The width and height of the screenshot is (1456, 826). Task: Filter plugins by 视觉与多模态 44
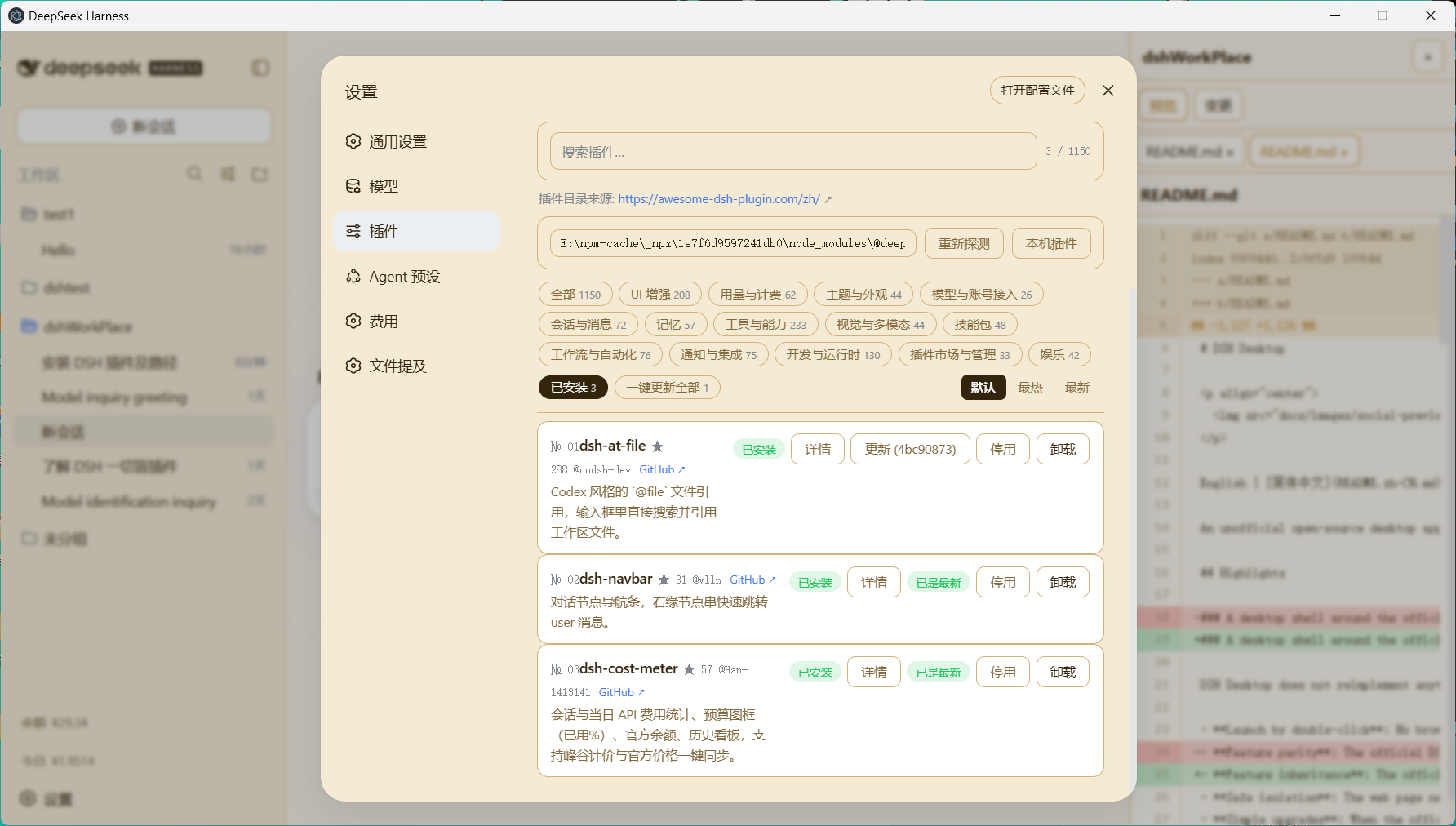(x=881, y=325)
